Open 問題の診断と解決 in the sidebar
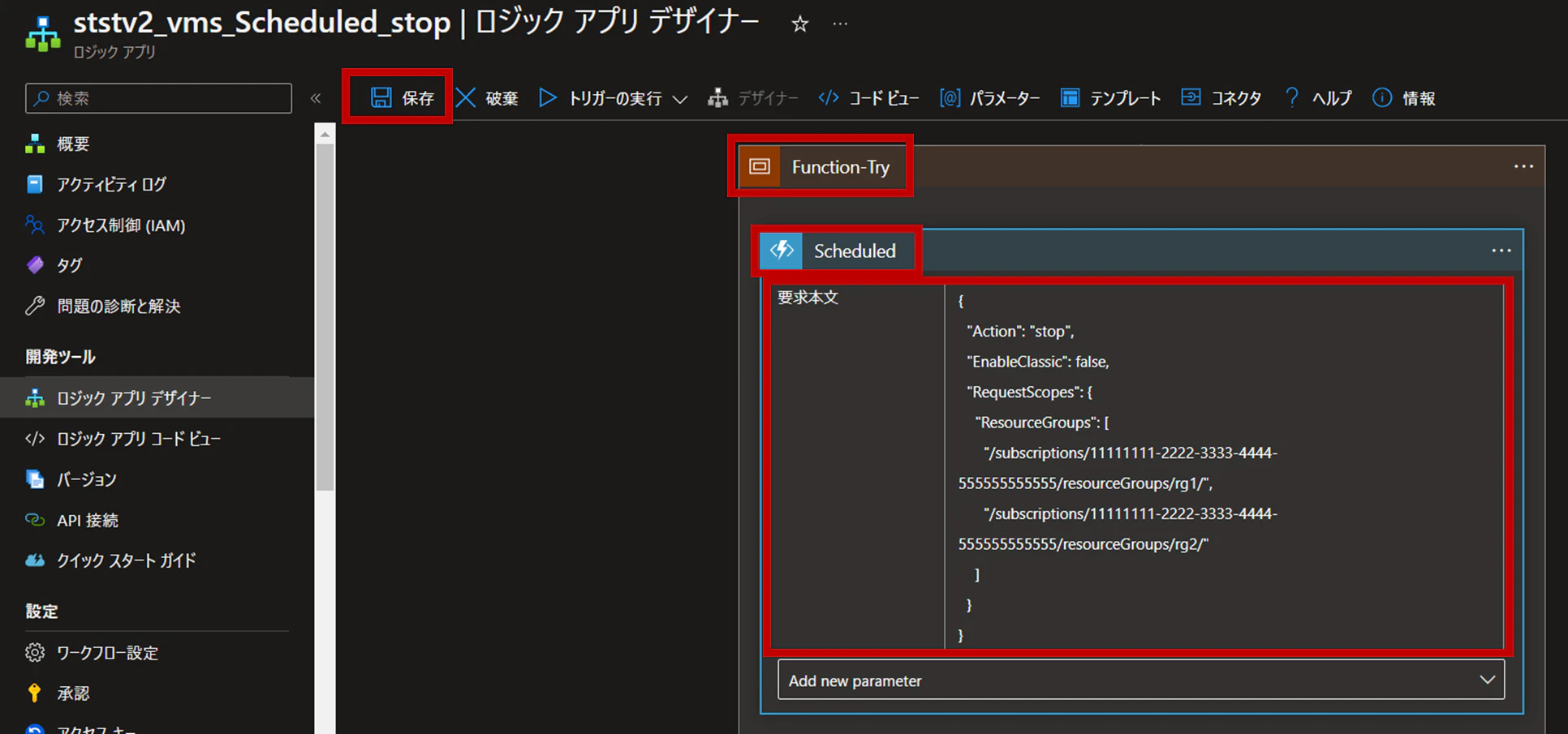1568x734 pixels. 157,306
